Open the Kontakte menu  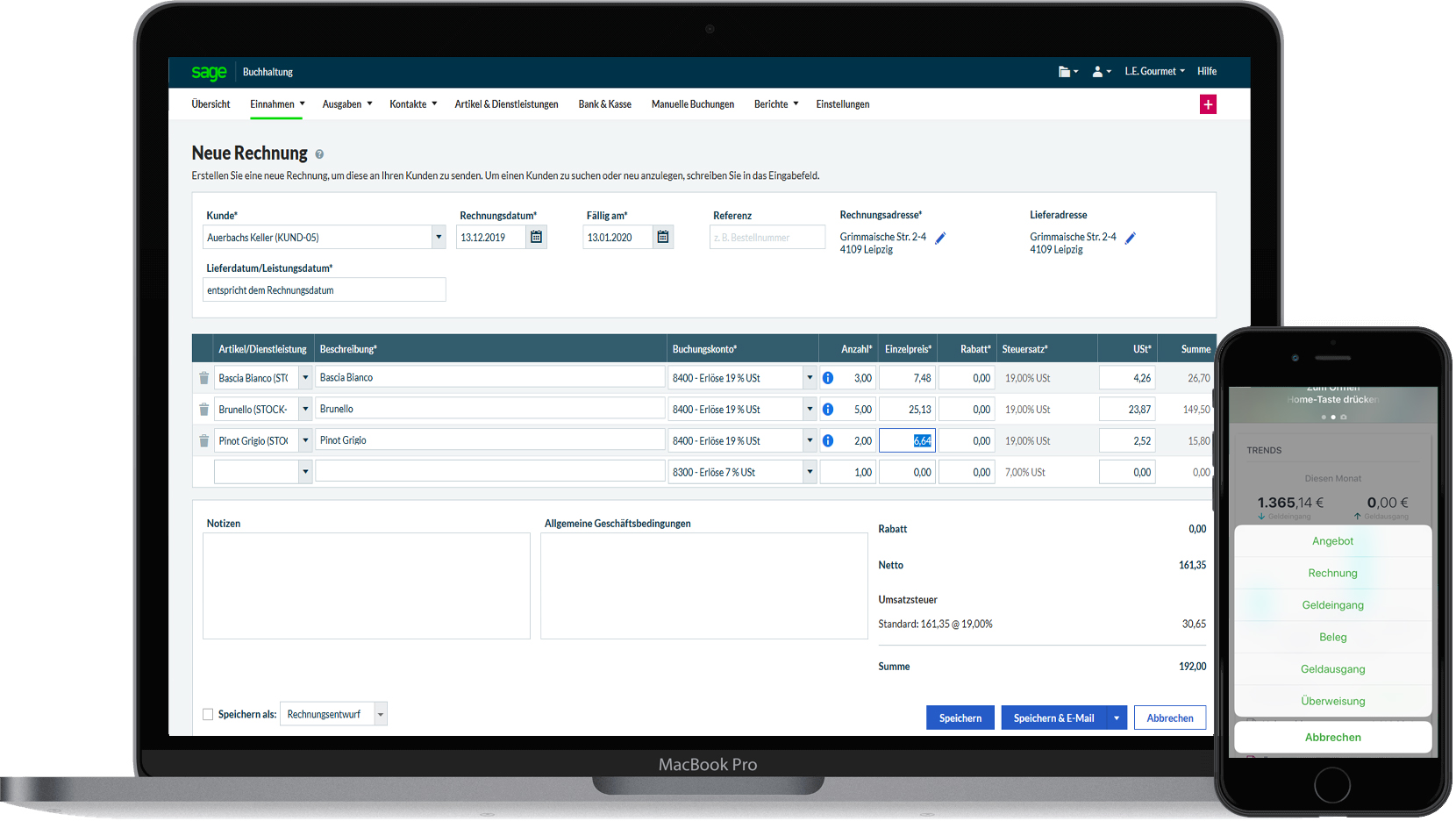point(413,104)
